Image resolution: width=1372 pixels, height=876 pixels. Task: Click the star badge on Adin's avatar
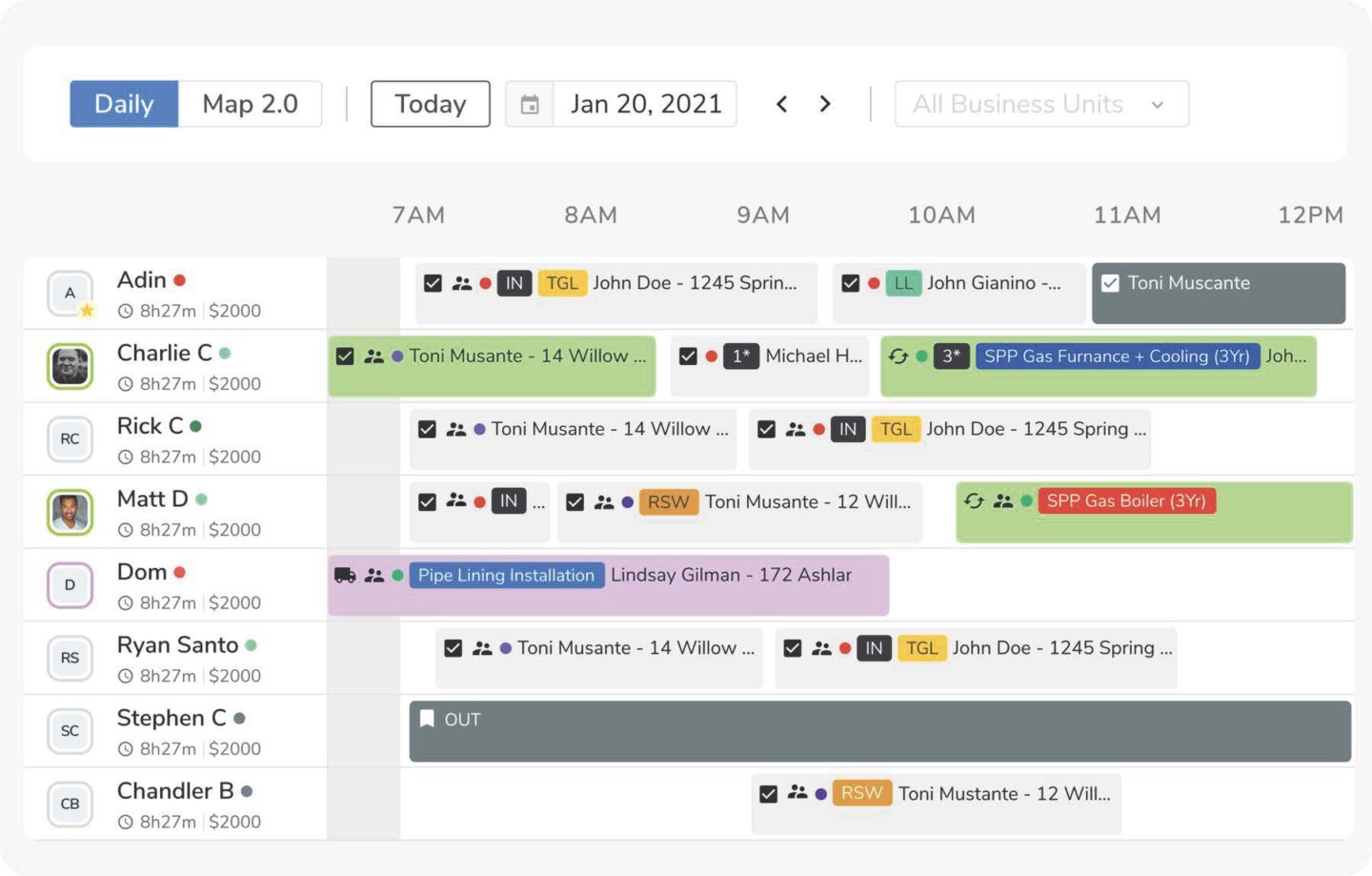86,310
